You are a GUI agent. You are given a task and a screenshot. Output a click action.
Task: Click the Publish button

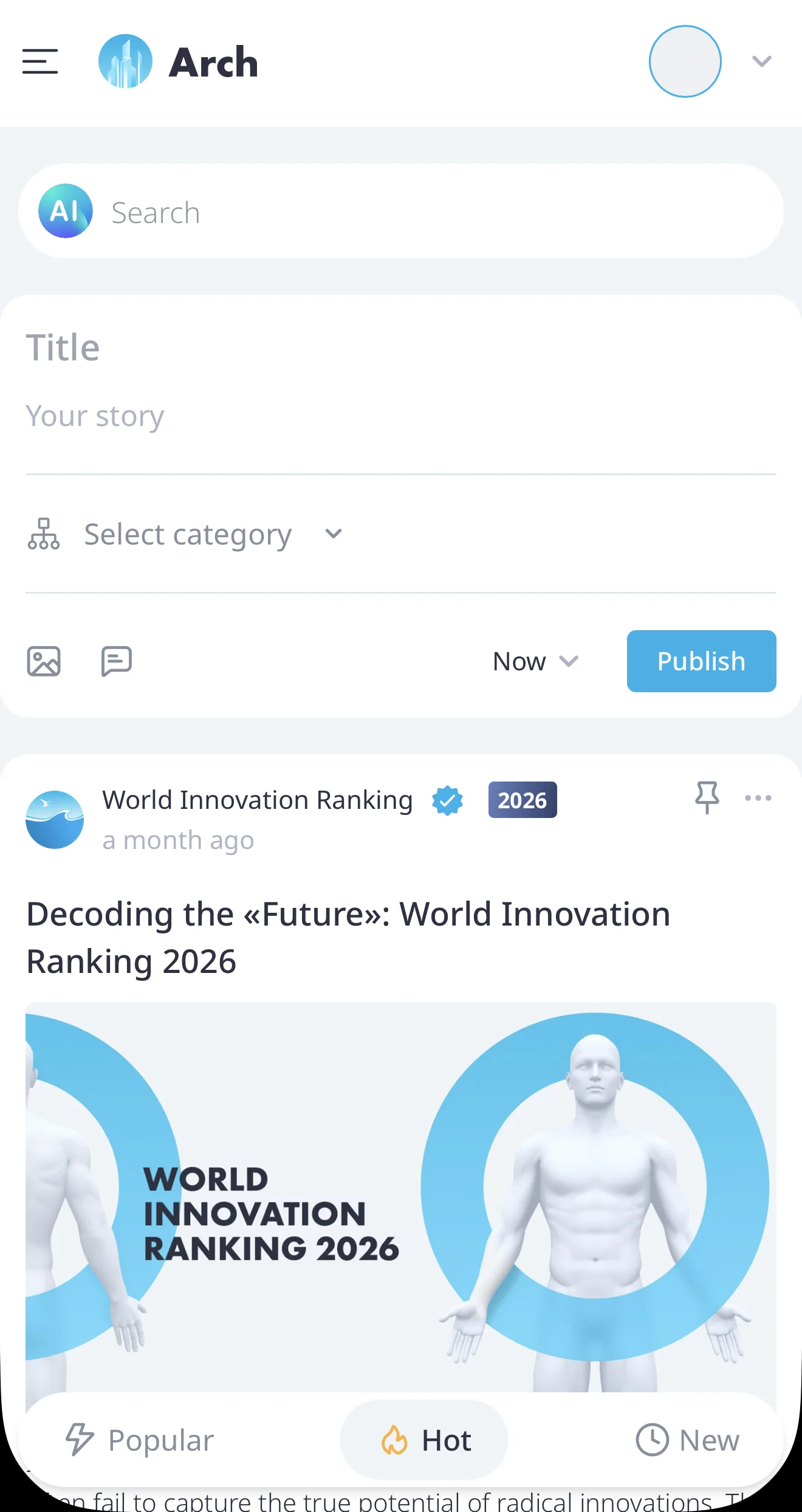pyautogui.click(x=701, y=661)
